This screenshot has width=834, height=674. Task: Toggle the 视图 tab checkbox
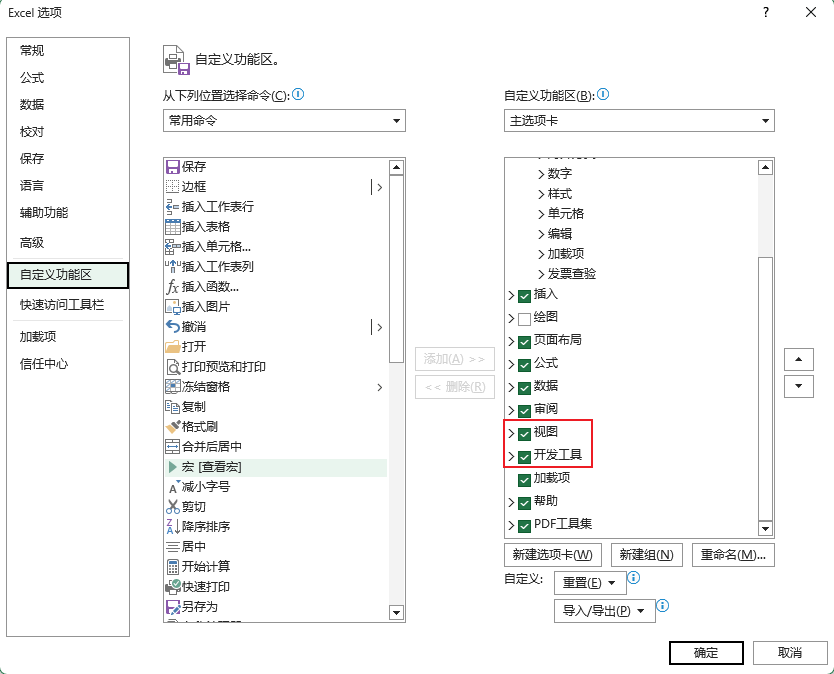tap(524, 433)
